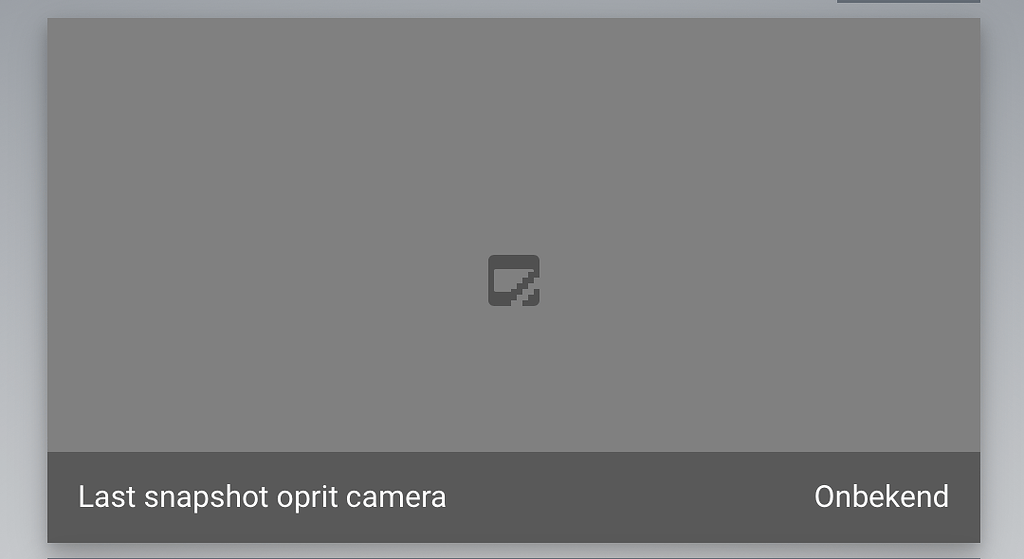The width and height of the screenshot is (1024, 559).
Task: Click the empty dashboard background right of card
Action: click(x=1002, y=280)
